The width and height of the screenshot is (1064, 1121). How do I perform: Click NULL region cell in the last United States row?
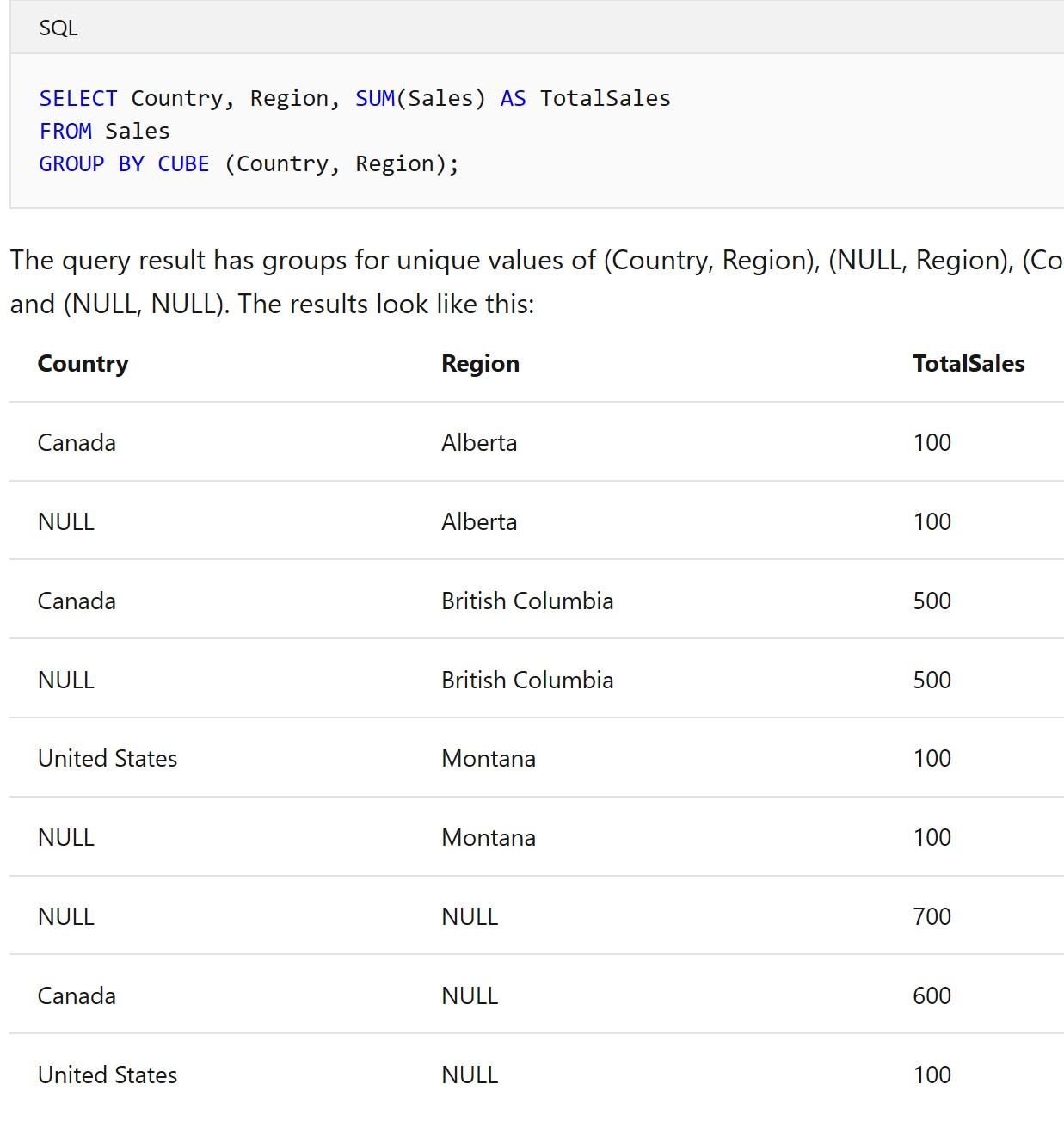[470, 1075]
